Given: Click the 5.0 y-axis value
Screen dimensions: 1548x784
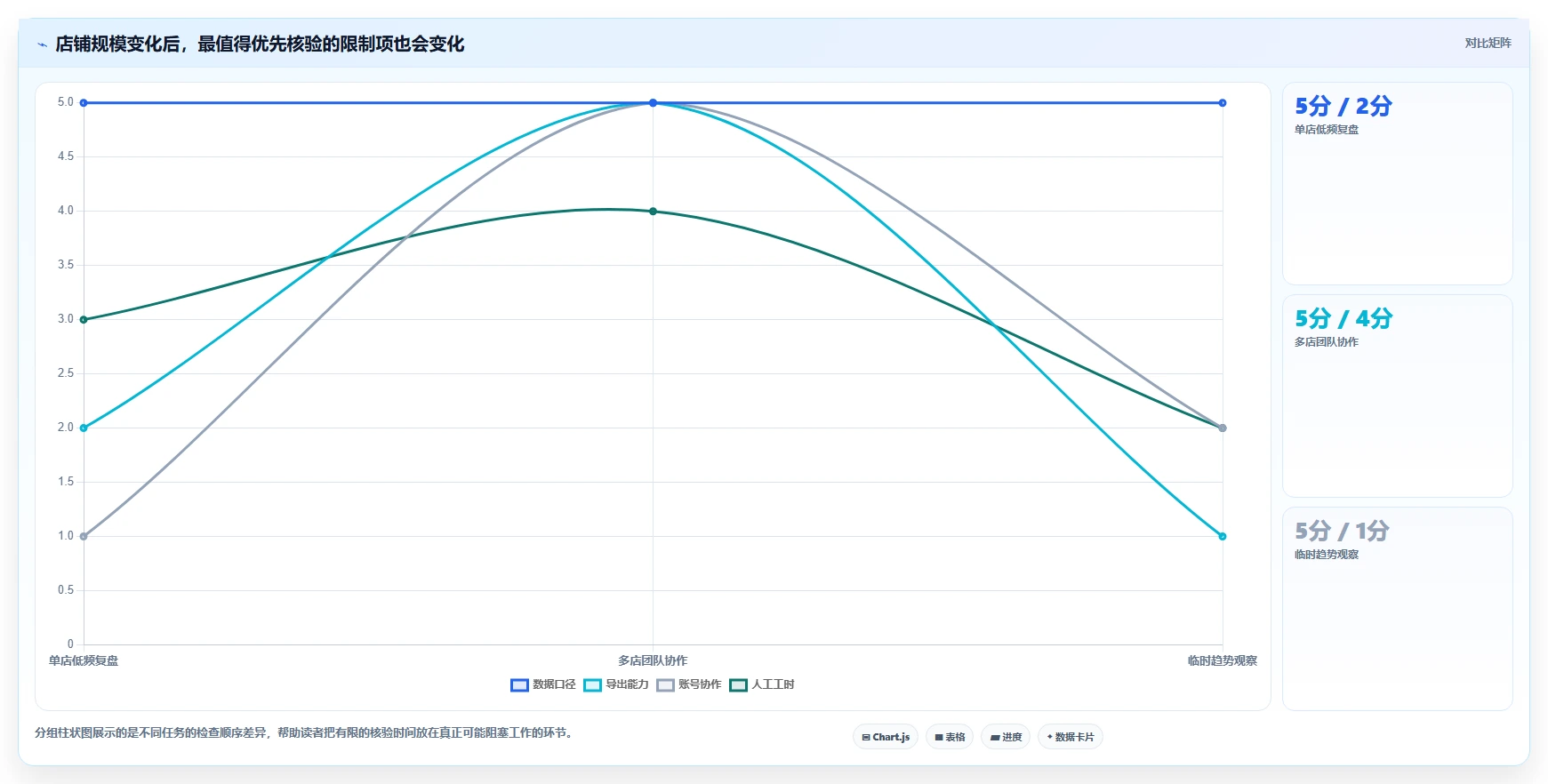Looking at the screenshot, I should [x=66, y=102].
